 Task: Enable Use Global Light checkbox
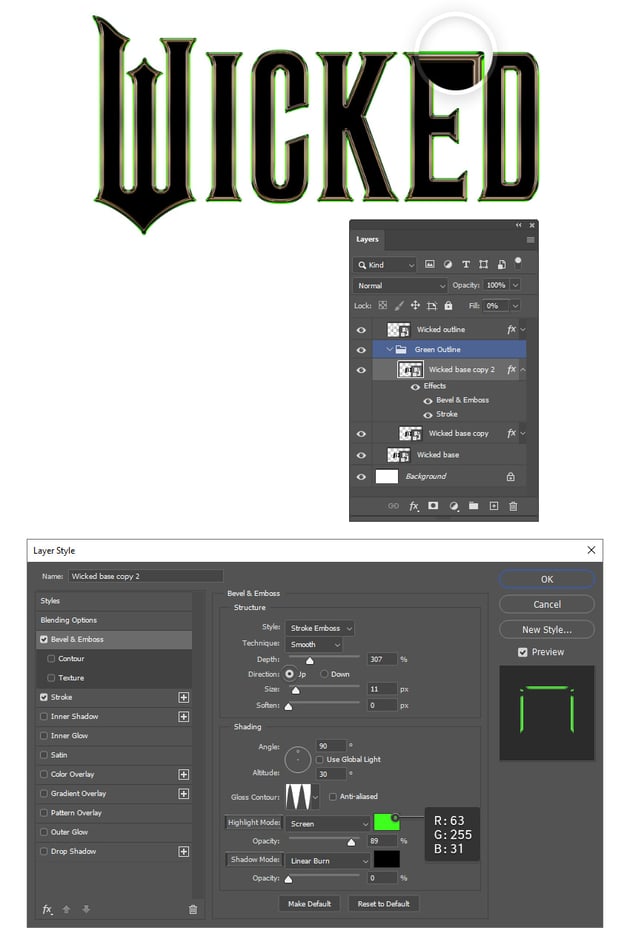pos(320,759)
